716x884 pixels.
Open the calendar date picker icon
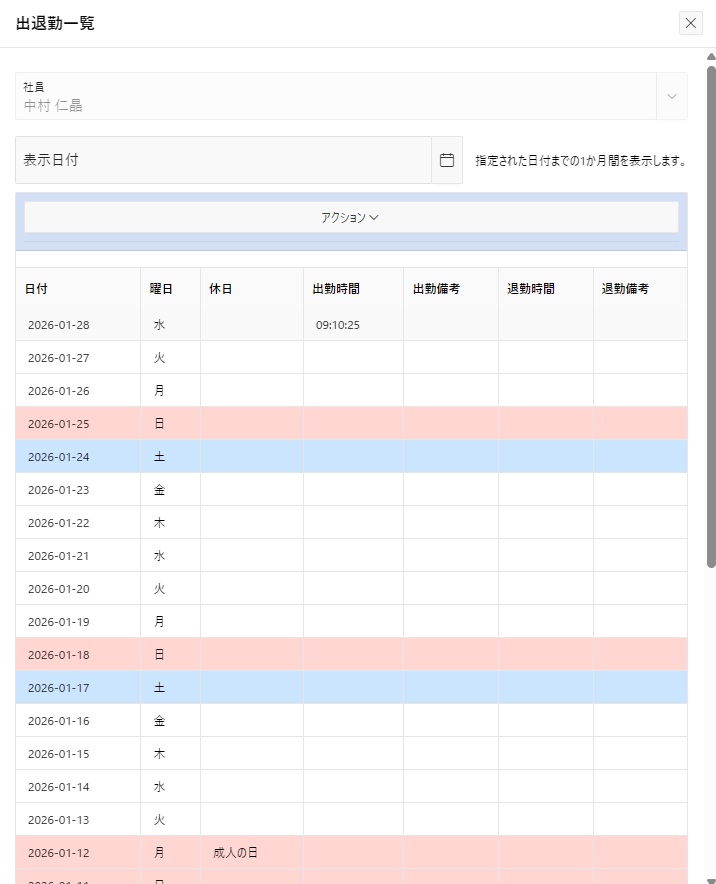[x=447, y=160]
